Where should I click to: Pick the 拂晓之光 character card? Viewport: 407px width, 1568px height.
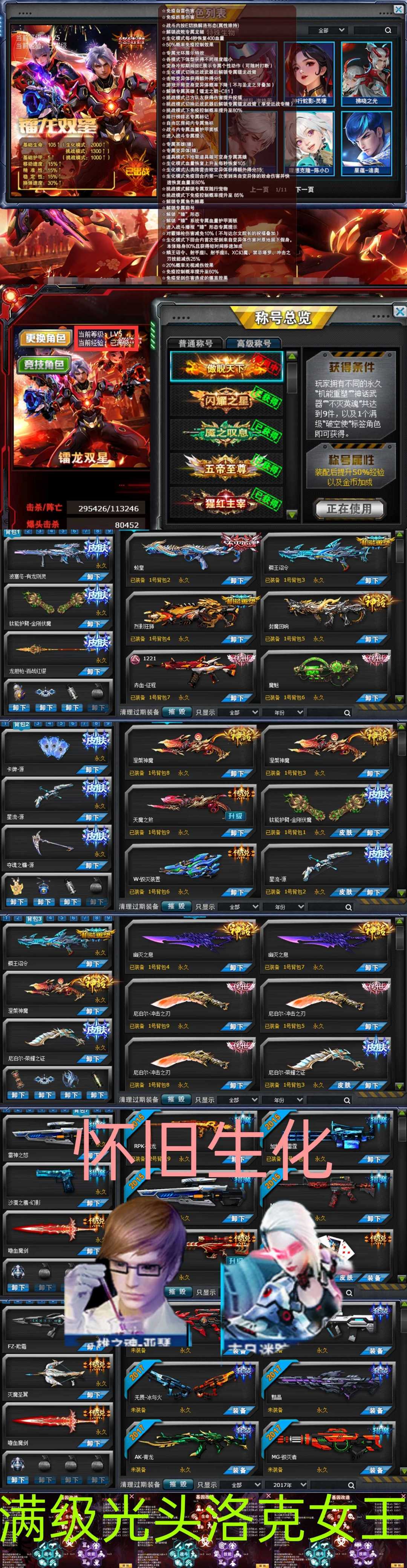pos(366,74)
